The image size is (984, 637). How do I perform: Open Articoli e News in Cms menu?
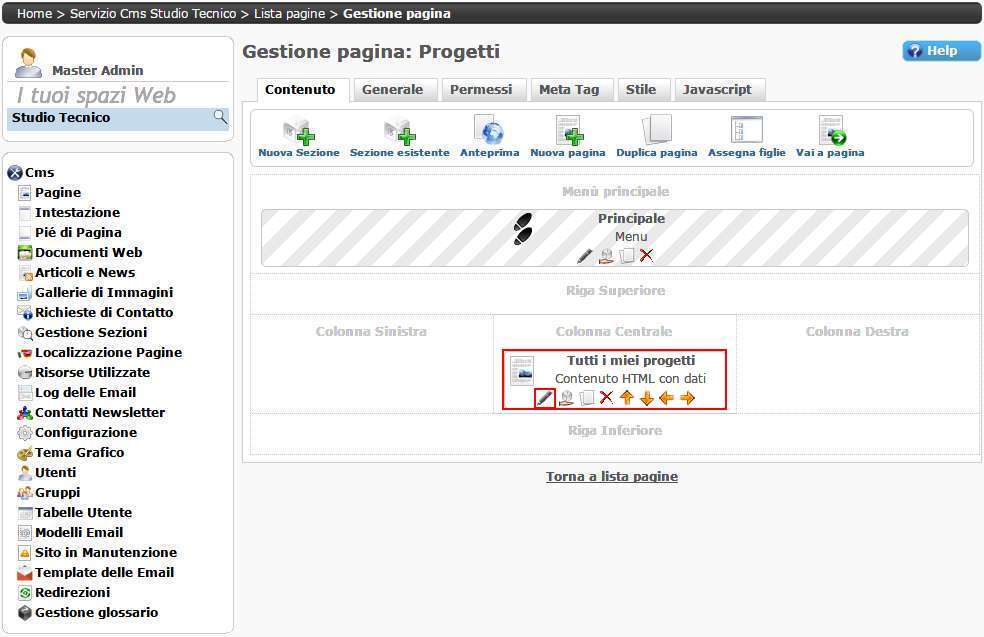[85, 273]
